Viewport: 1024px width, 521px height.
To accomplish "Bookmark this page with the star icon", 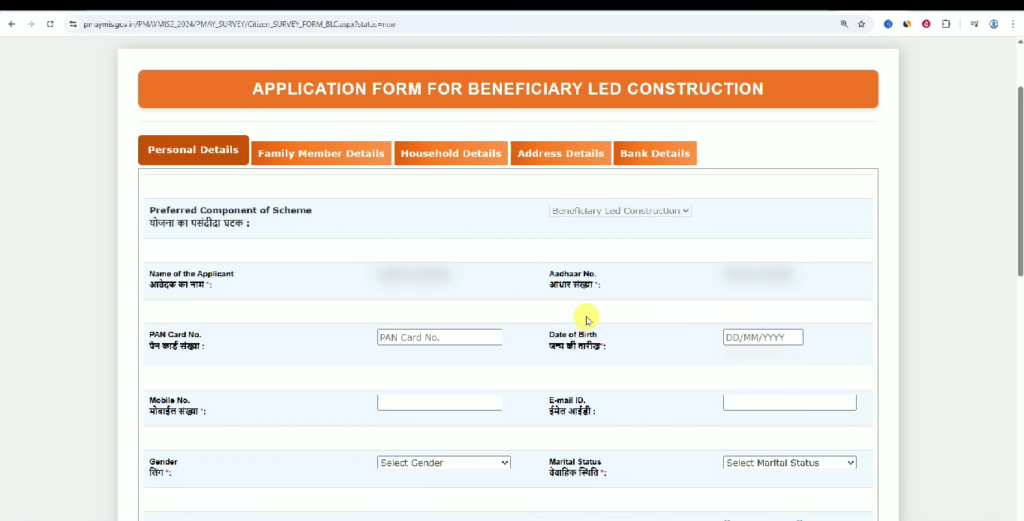I will coord(861,24).
